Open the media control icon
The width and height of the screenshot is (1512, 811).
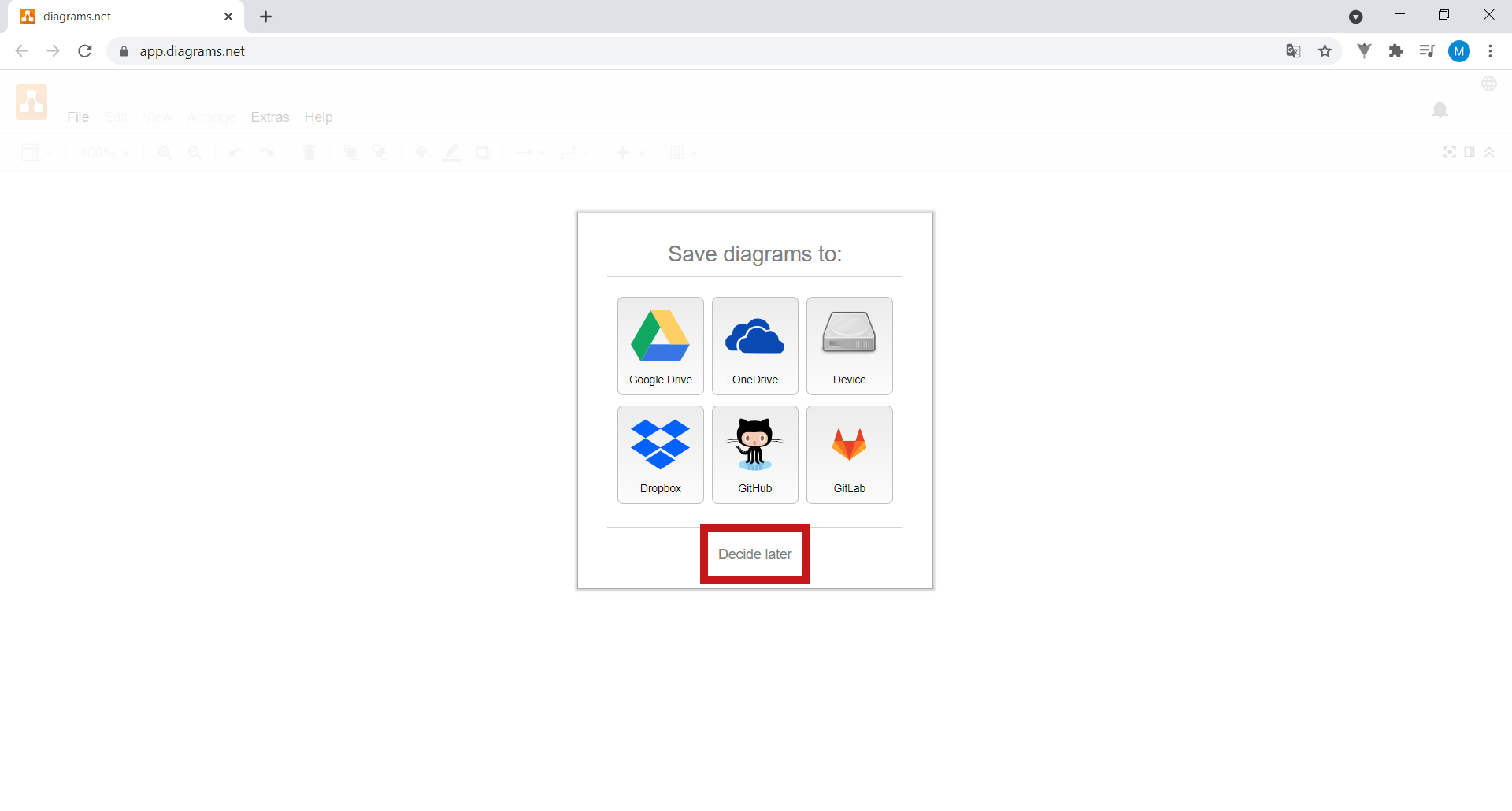[1427, 51]
